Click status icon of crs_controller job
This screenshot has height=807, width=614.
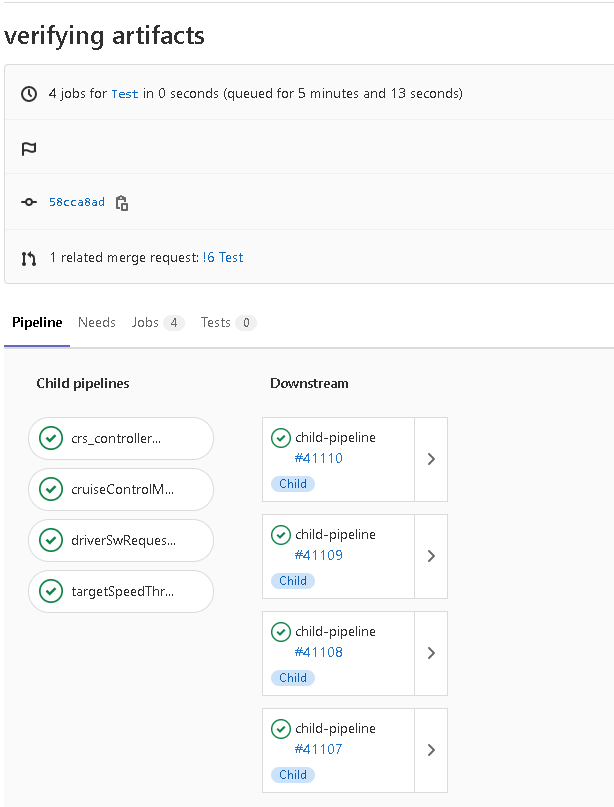[x=50, y=438]
